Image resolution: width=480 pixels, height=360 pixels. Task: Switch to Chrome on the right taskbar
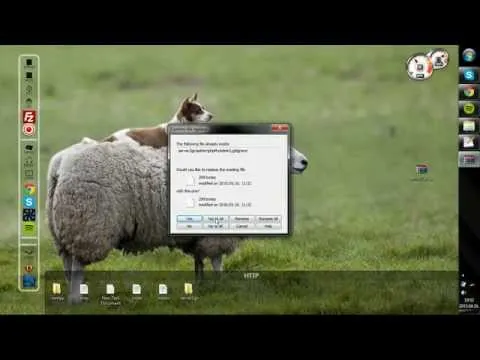pyautogui.click(x=469, y=92)
